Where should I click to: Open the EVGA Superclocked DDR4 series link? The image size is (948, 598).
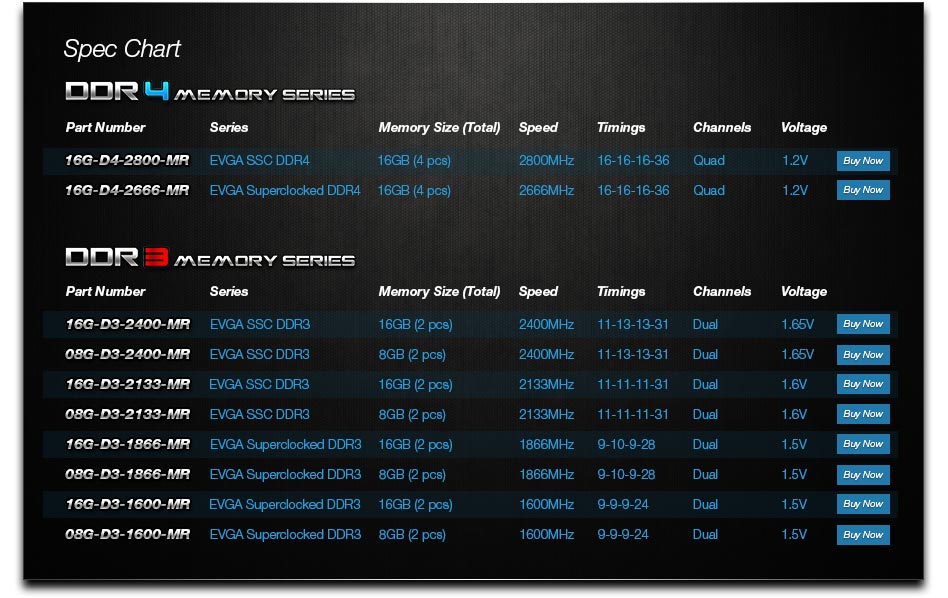point(284,190)
